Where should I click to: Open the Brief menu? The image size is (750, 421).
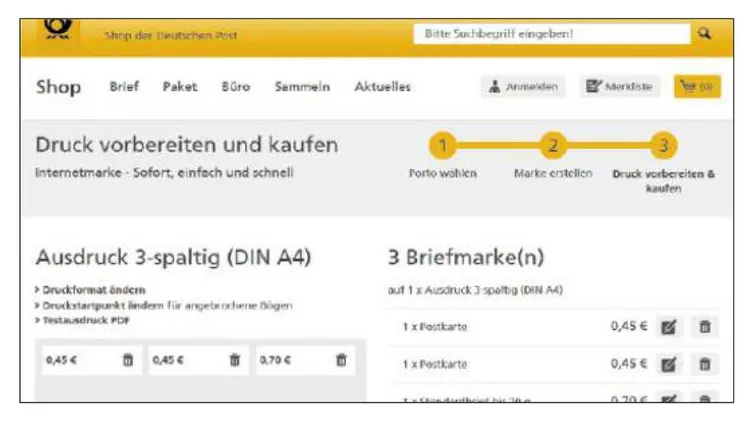pos(124,87)
